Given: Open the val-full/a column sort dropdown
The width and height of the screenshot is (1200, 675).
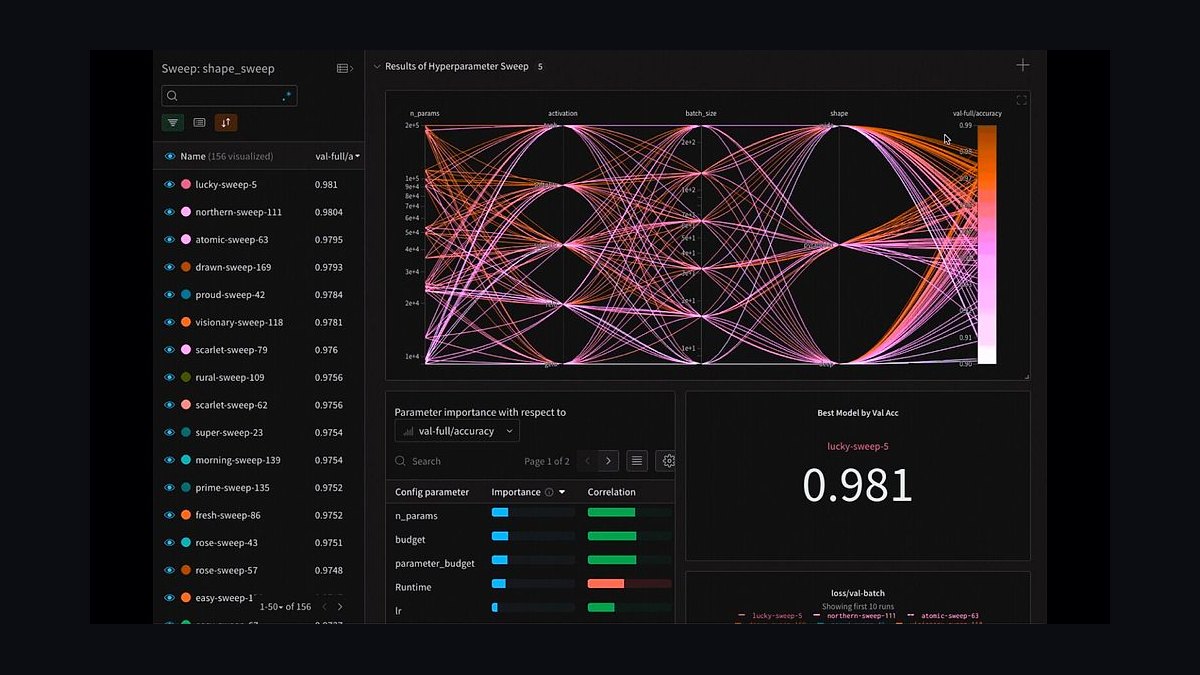Looking at the screenshot, I should 358,156.
